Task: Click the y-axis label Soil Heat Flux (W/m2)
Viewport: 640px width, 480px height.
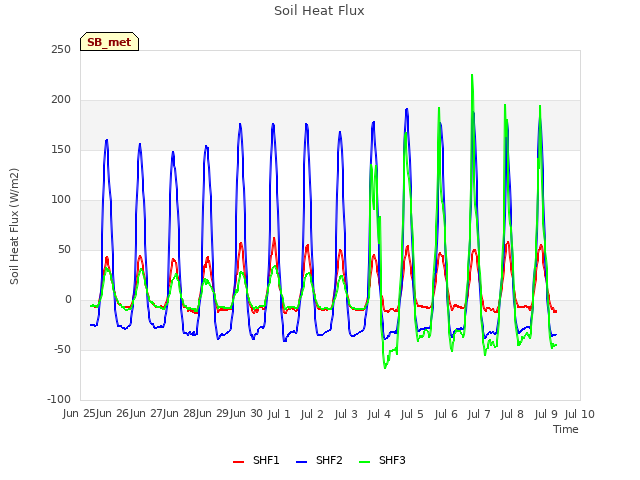Action: pos(14,226)
